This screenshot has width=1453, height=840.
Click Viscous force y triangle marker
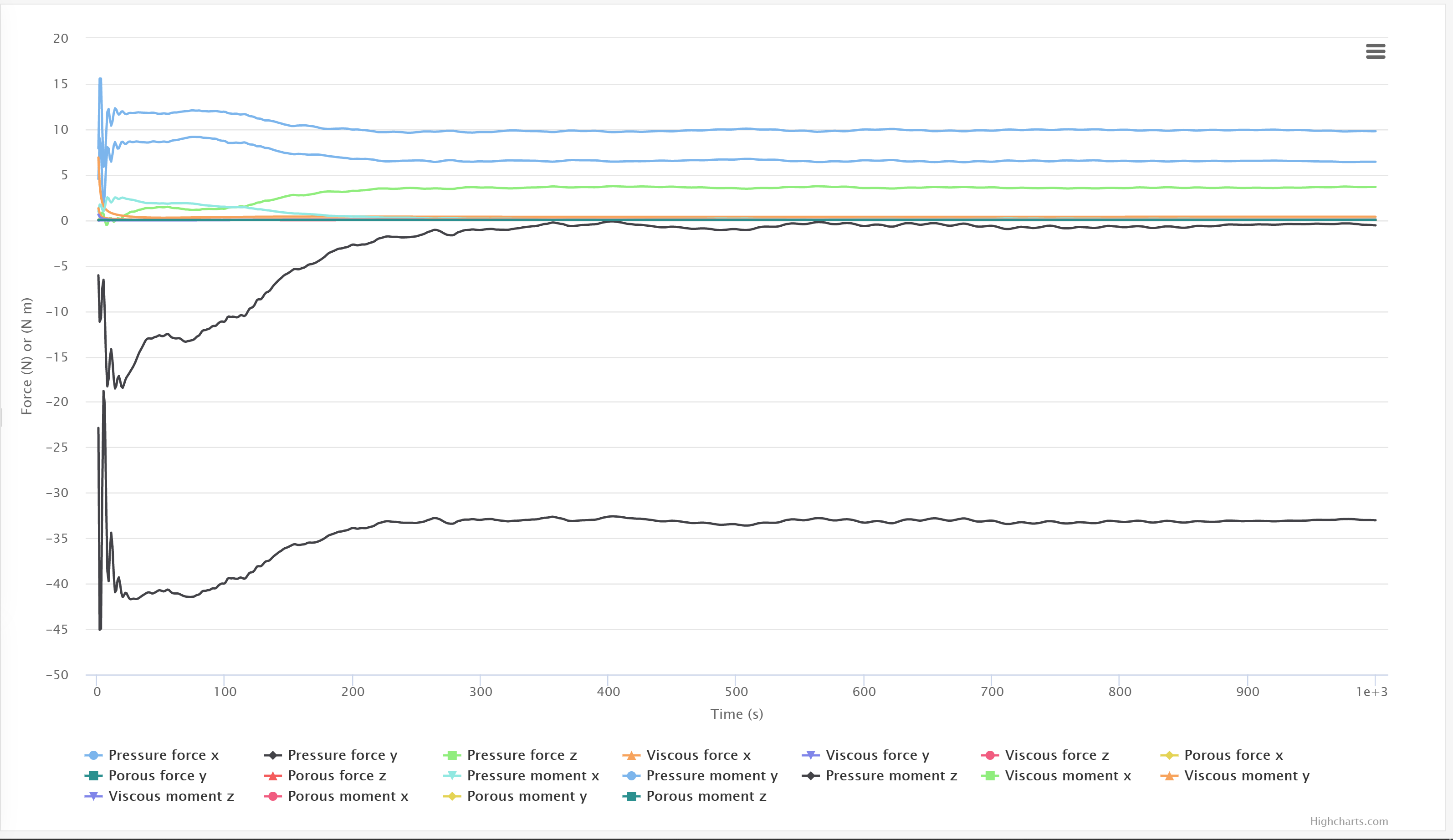tap(811, 755)
